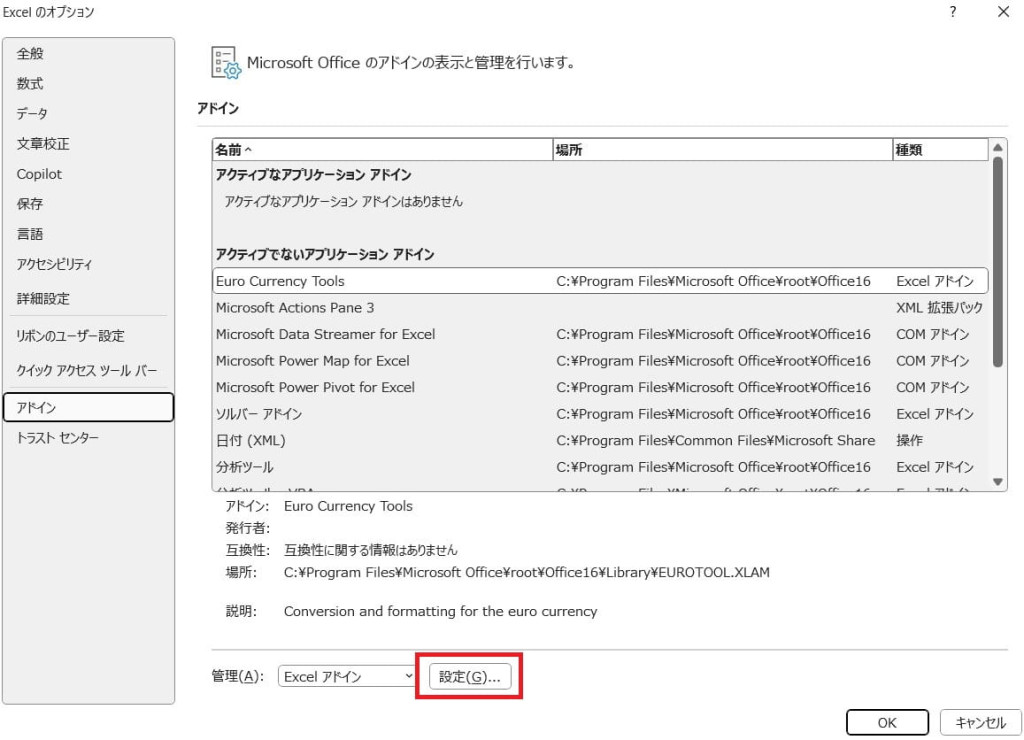
Task: Click the 設定(G)... button
Action: point(470,677)
